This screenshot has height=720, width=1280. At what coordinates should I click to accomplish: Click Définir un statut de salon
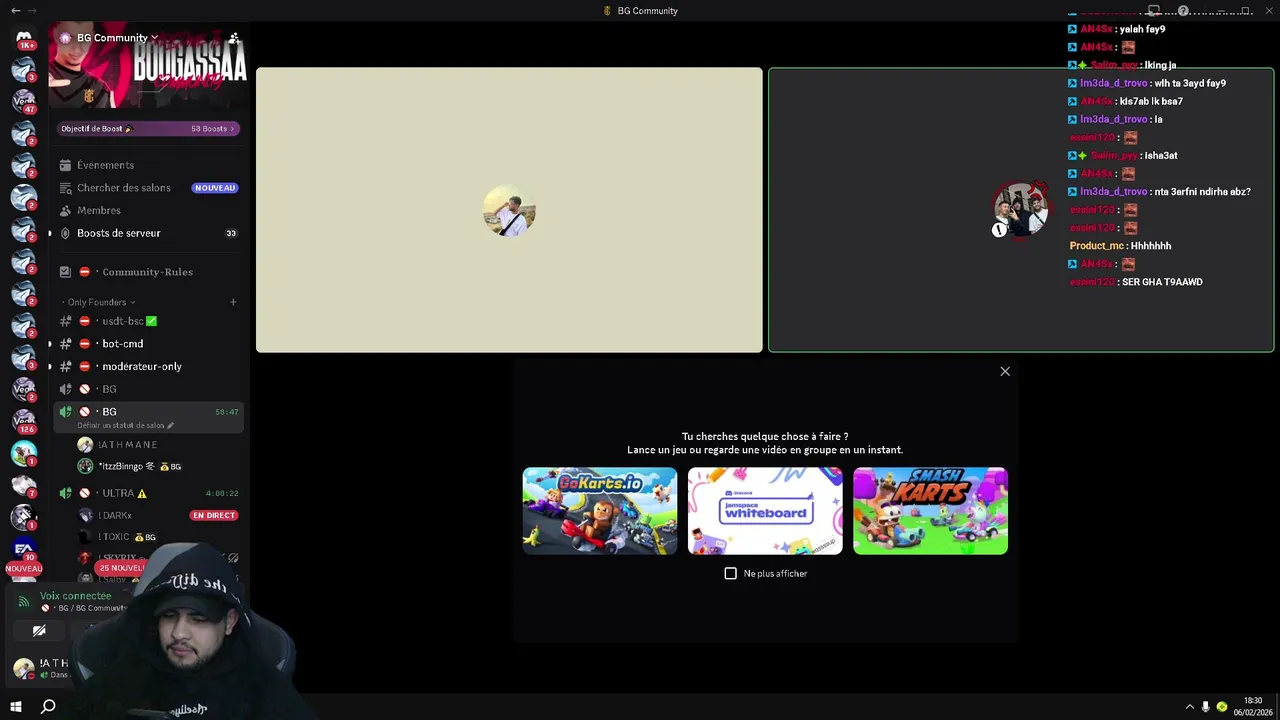coord(125,426)
